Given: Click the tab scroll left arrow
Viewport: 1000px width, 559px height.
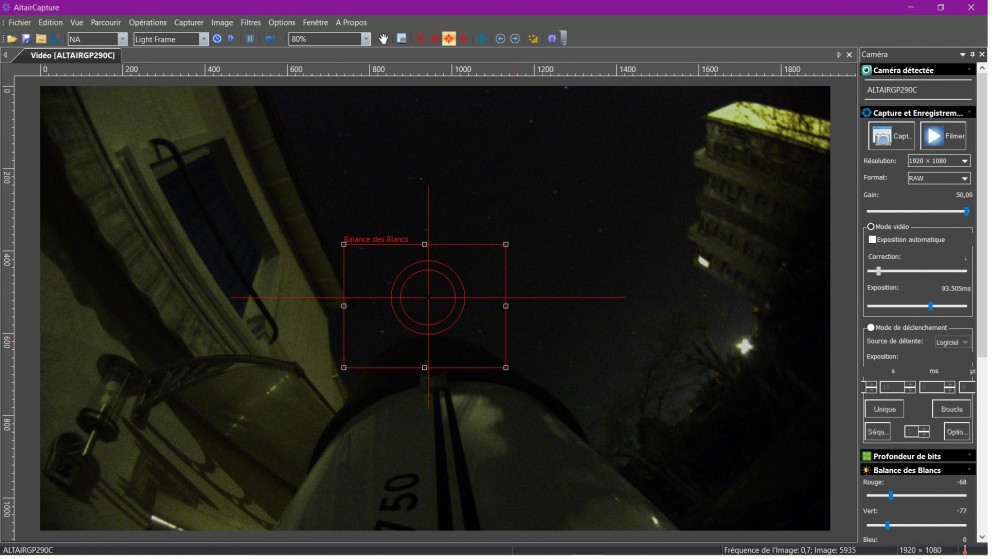Looking at the screenshot, I should coord(5,55).
